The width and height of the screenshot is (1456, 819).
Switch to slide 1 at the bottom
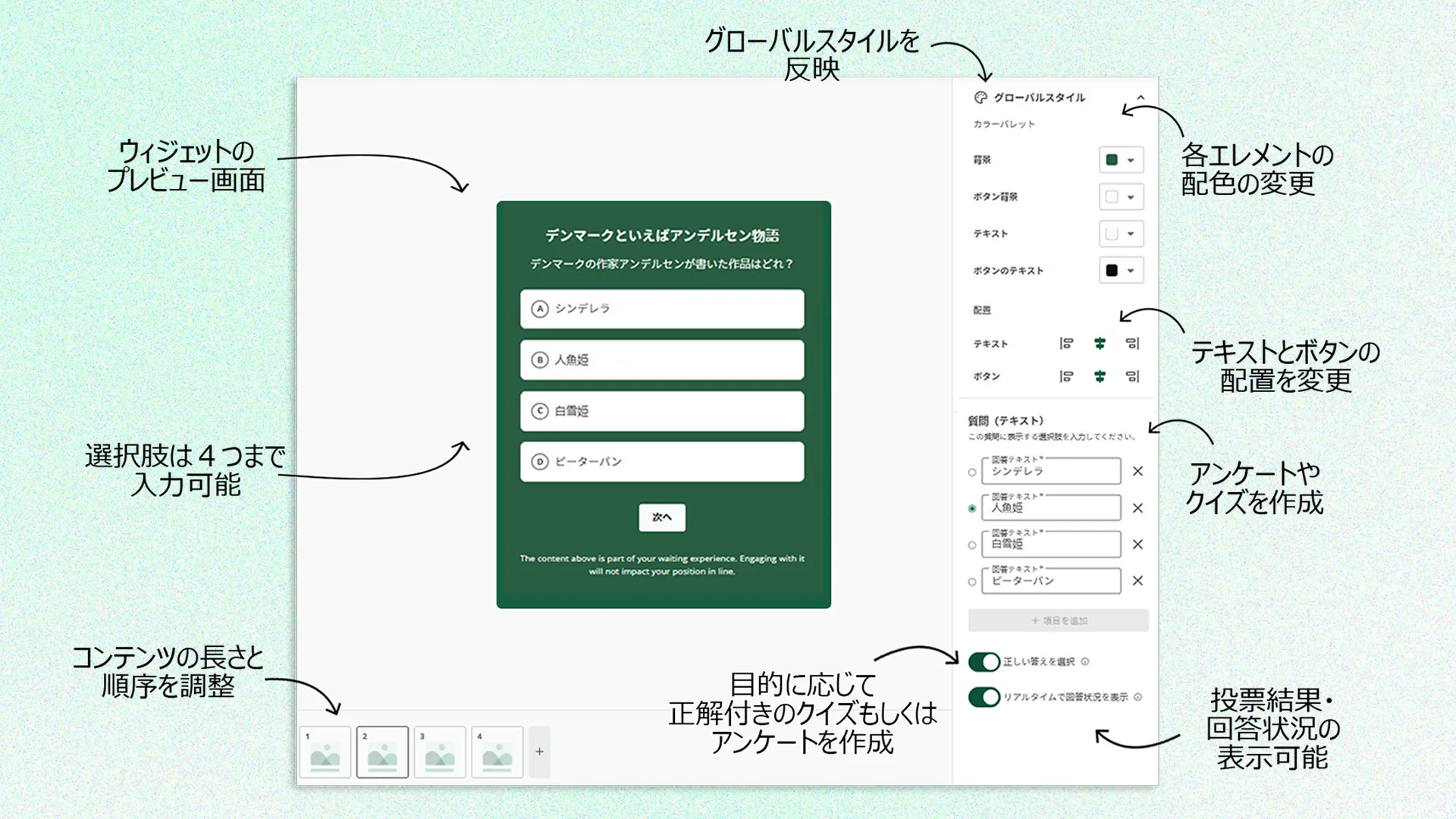(x=325, y=752)
